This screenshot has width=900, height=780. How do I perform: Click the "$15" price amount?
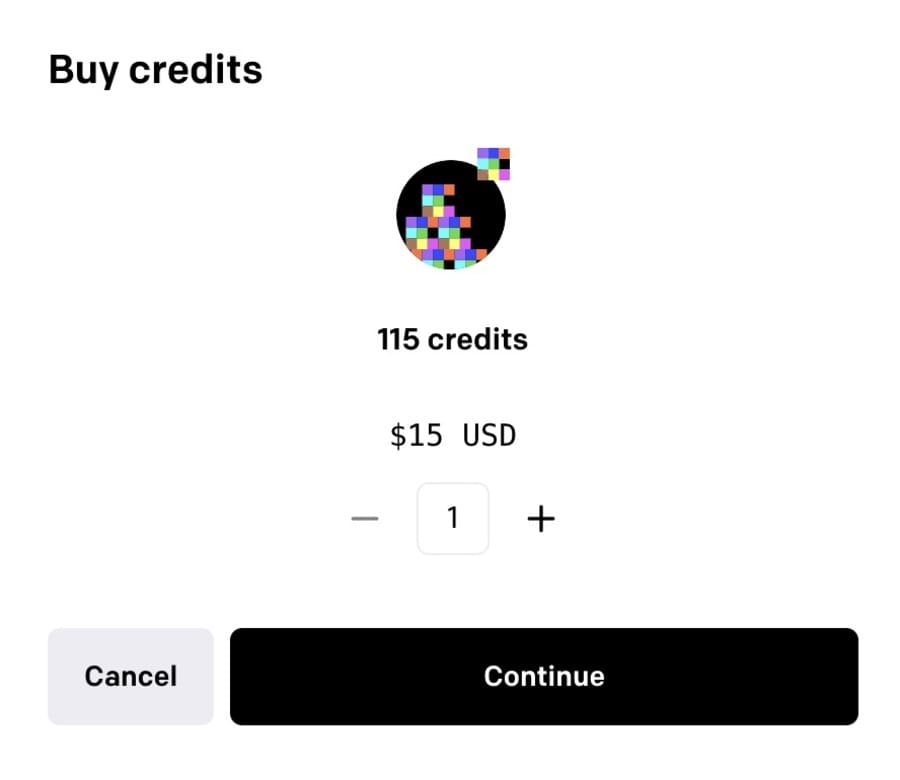point(416,435)
